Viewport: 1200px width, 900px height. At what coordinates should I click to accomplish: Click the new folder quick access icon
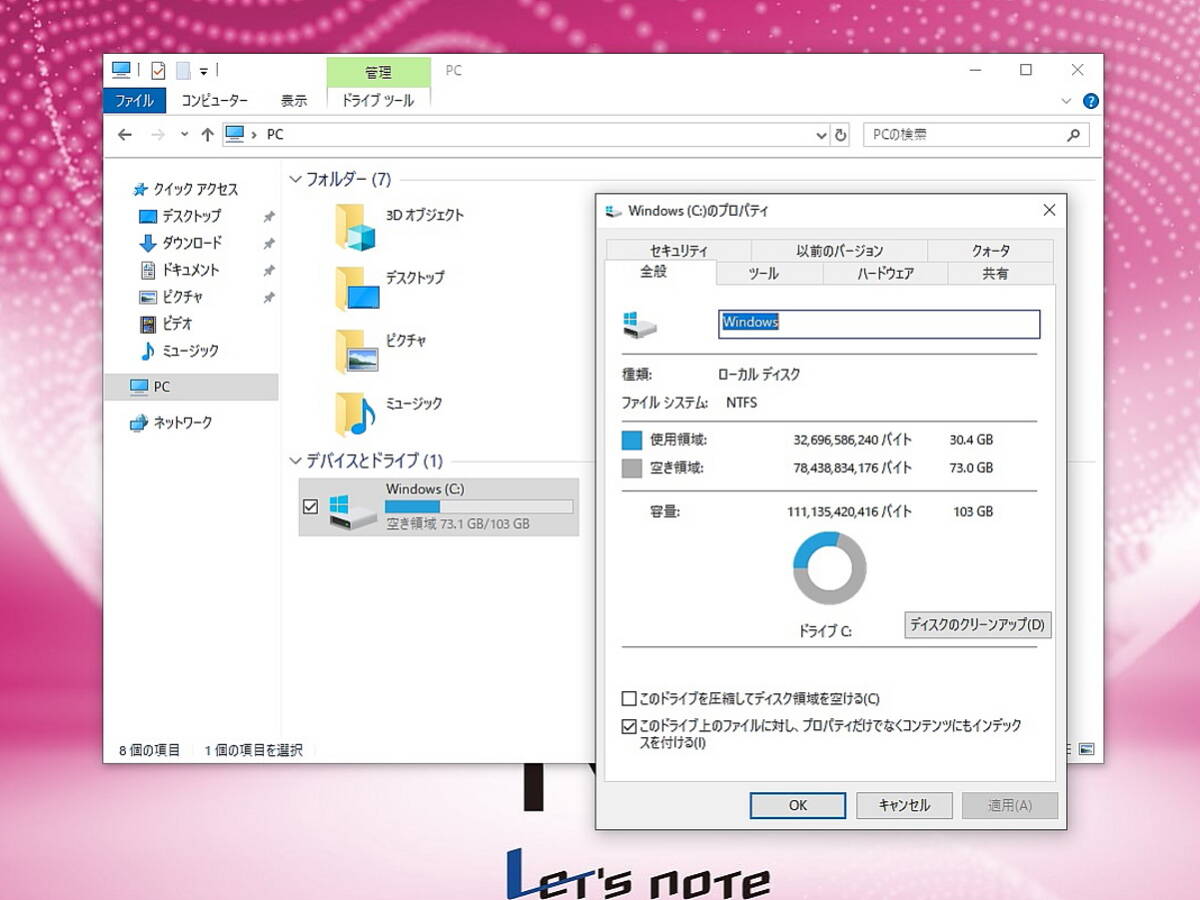183,70
